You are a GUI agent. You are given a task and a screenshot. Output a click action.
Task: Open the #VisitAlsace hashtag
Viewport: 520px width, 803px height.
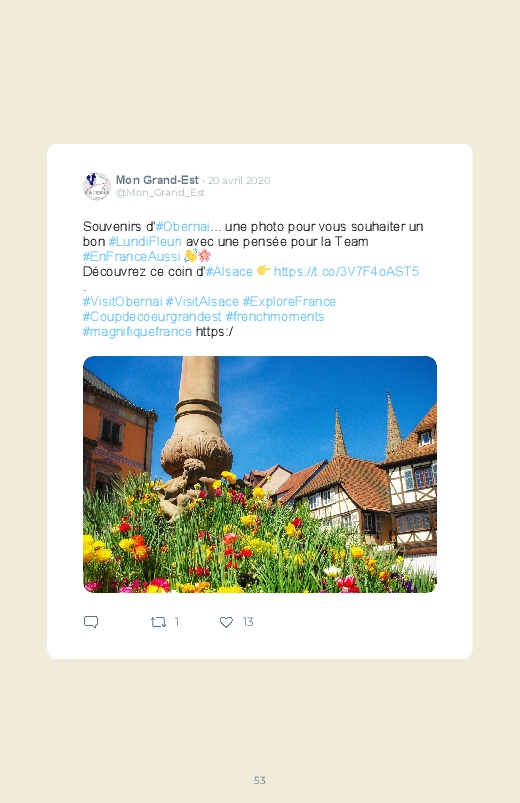[x=202, y=301]
